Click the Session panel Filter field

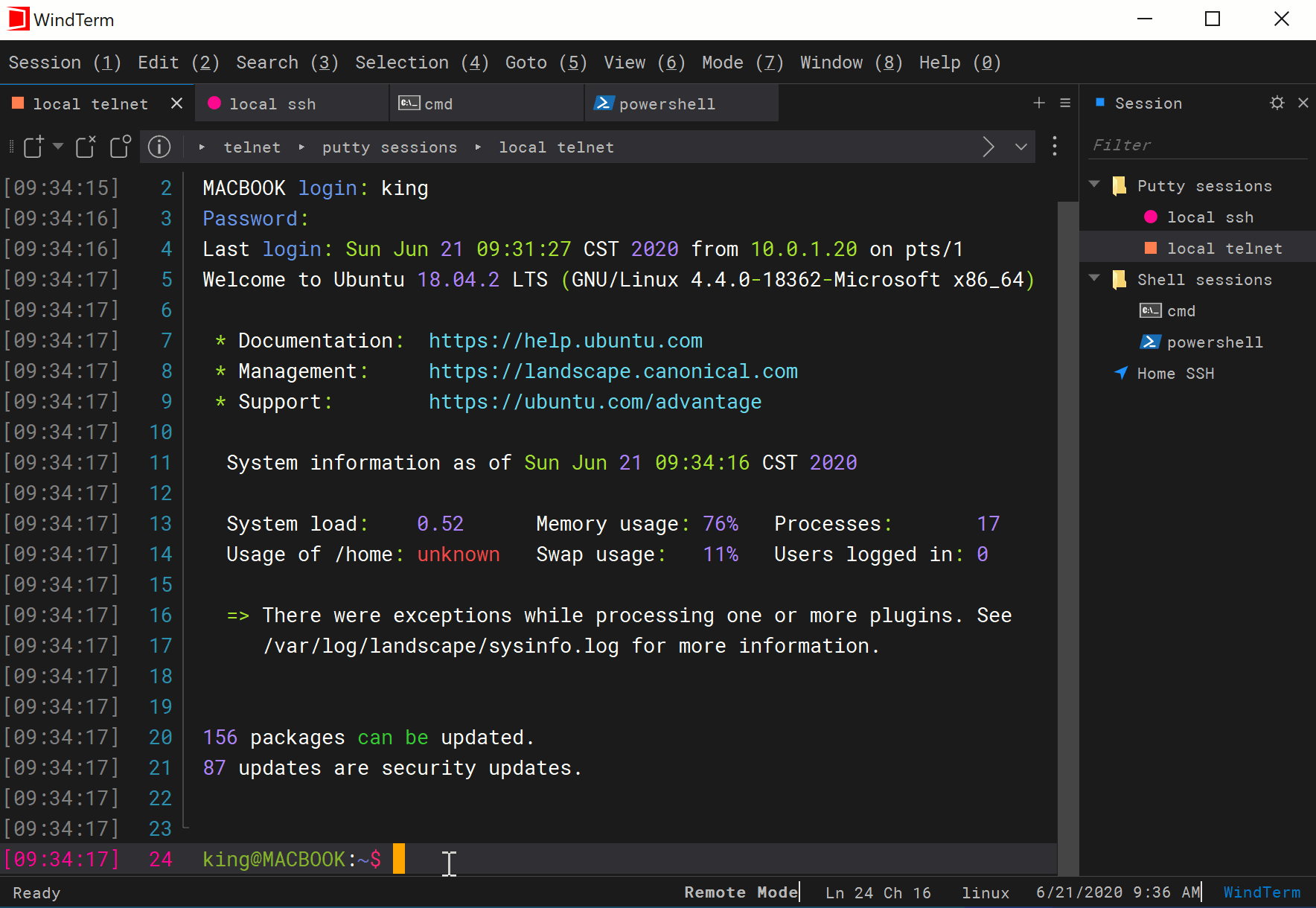click(x=1198, y=145)
